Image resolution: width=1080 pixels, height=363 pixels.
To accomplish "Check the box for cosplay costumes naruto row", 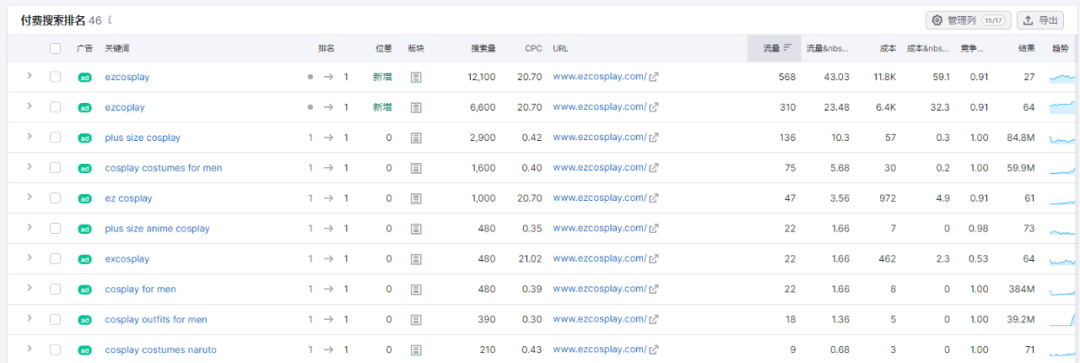I will [55, 350].
